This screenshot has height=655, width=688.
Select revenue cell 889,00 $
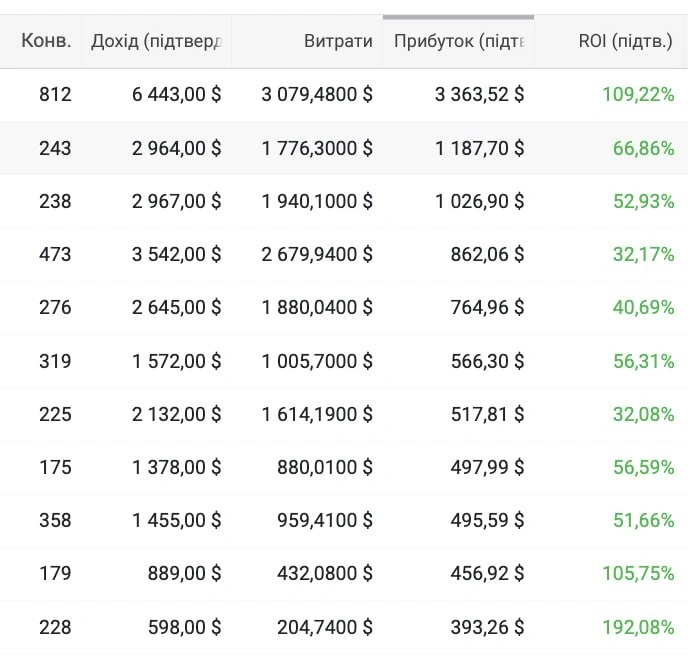[184, 573]
